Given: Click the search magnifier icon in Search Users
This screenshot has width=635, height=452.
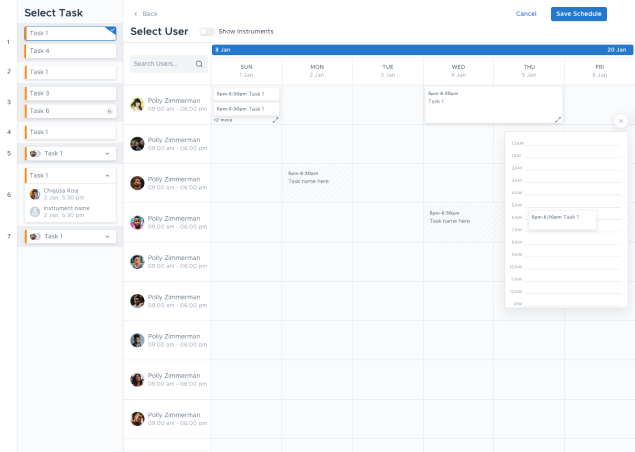Looking at the screenshot, I should pyautogui.click(x=199, y=64).
